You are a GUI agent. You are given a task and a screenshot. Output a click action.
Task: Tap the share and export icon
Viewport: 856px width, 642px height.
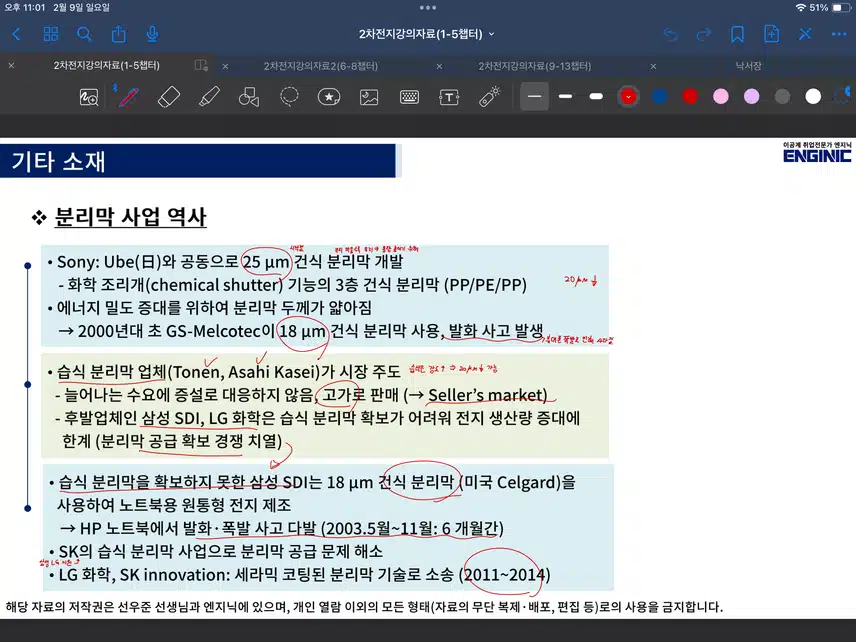click(x=118, y=34)
